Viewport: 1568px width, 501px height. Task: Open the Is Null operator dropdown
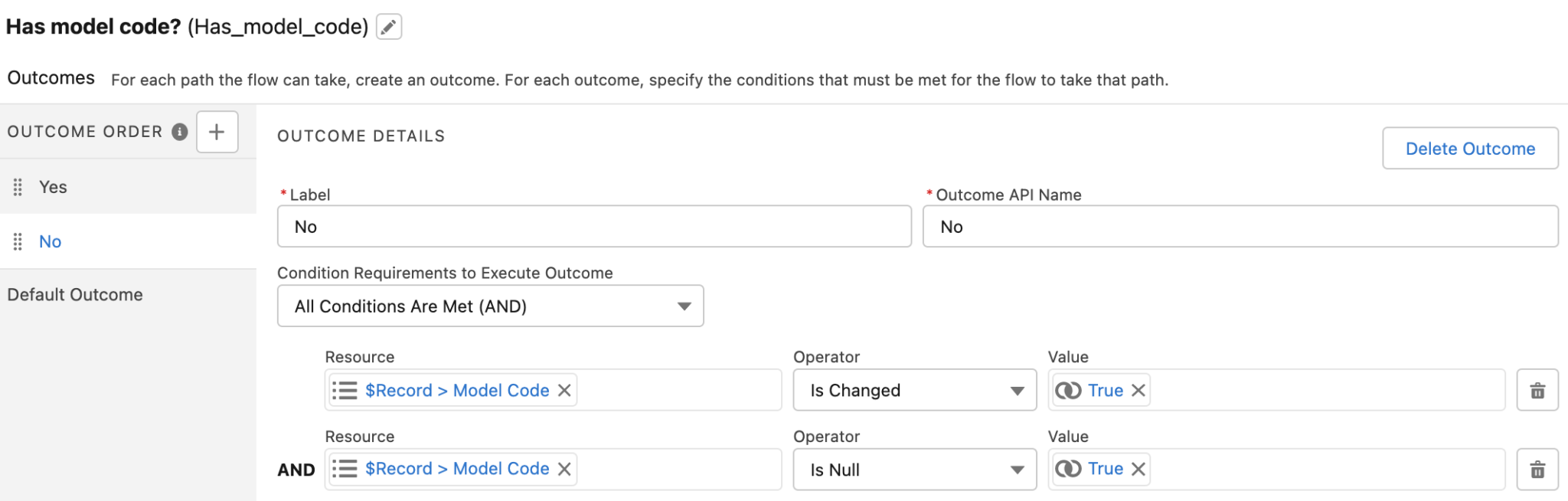pos(915,470)
